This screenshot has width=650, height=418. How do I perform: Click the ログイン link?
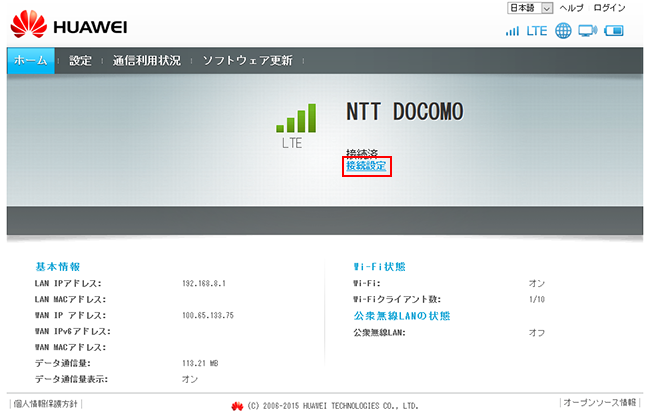pyautogui.click(x=609, y=8)
